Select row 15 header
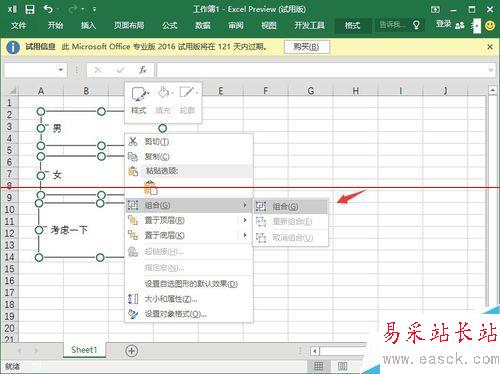This screenshot has width=500, height=374. (9, 269)
